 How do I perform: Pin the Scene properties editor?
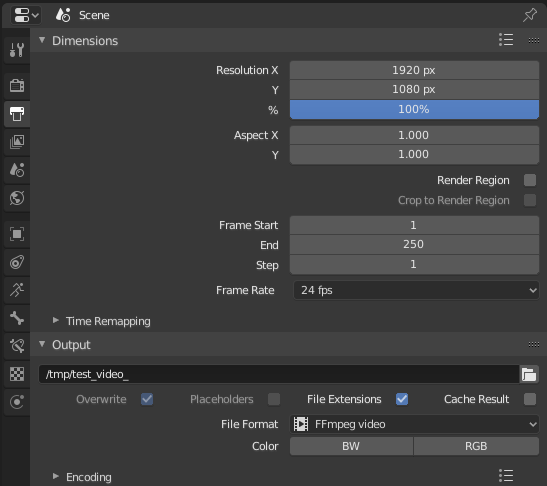[x=530, y=15]
